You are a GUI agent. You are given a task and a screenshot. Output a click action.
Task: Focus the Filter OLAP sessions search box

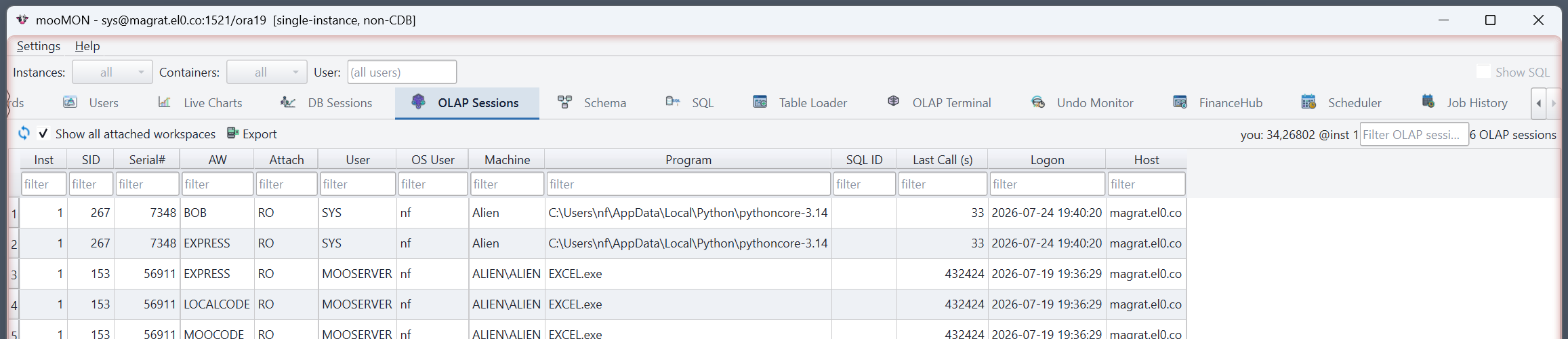point(1414,134)
